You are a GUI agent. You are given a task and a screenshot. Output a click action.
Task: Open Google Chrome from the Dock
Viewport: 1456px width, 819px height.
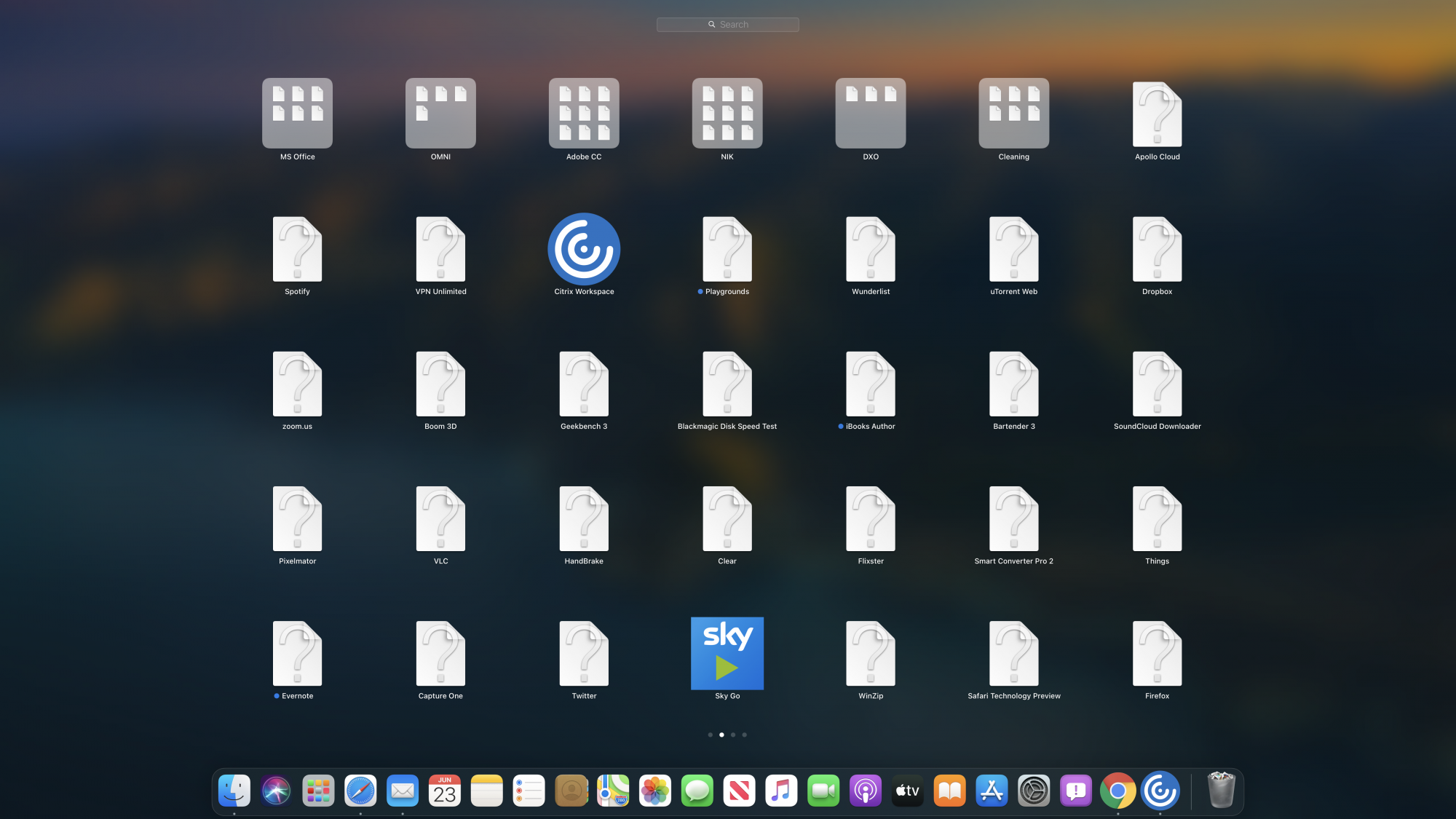pos(1118,791)
